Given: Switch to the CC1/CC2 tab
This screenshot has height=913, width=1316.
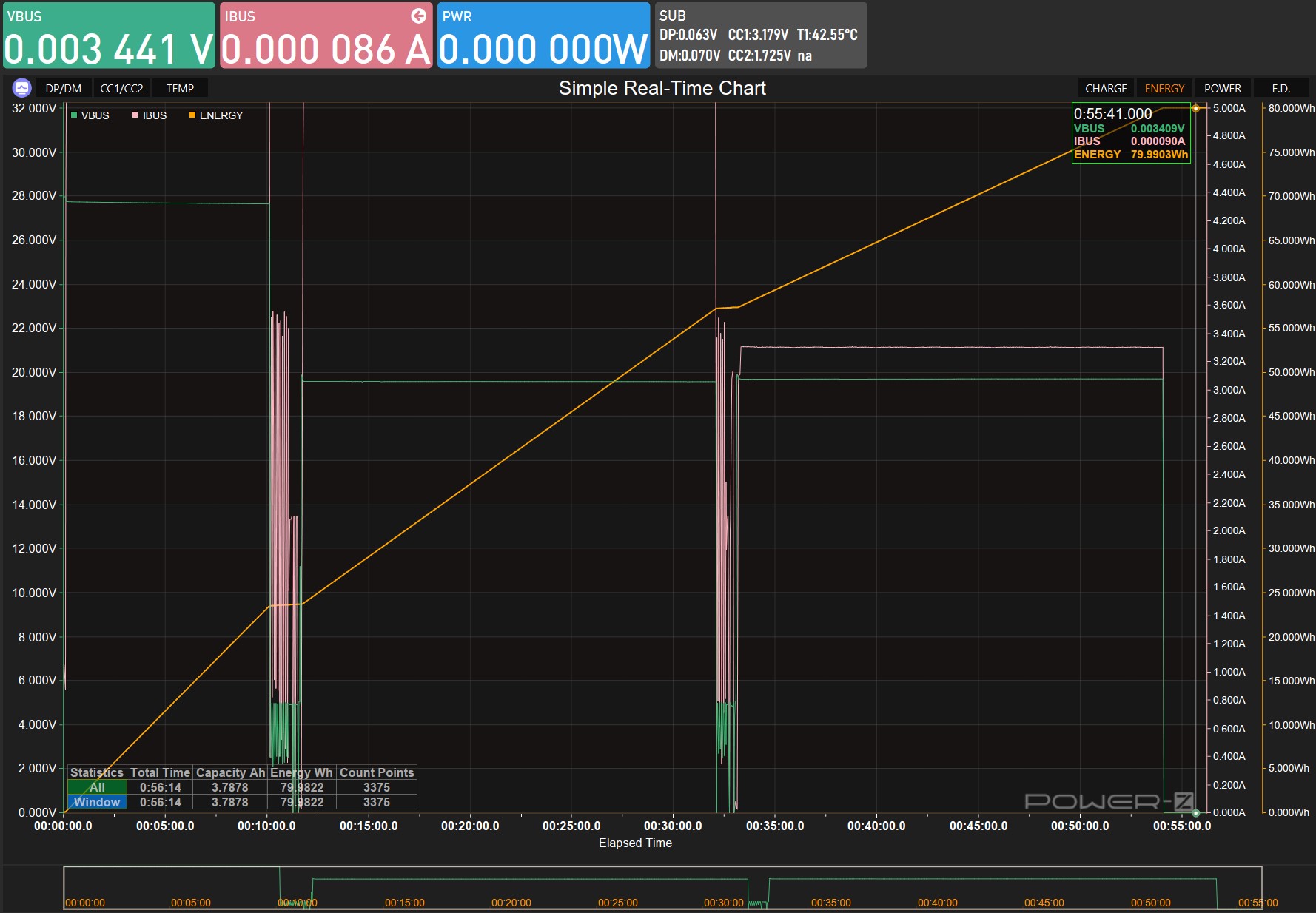Looking at the screenshot, I should pos(121,88).
